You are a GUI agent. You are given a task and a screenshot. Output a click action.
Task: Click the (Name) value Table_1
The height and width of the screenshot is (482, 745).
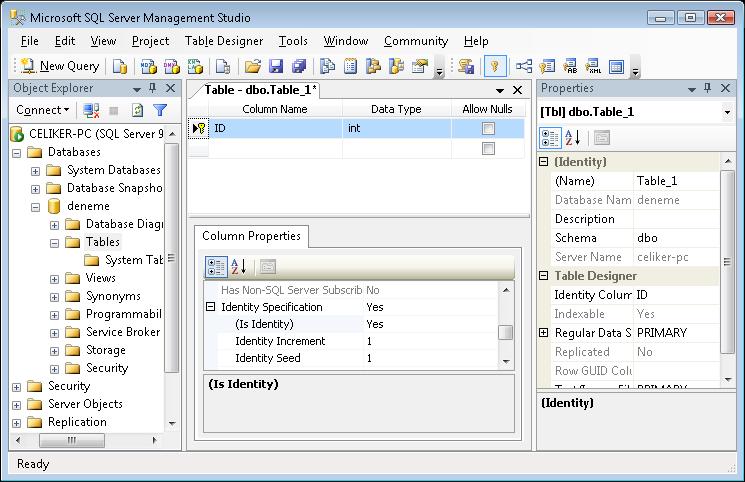[x=677, y=181]
